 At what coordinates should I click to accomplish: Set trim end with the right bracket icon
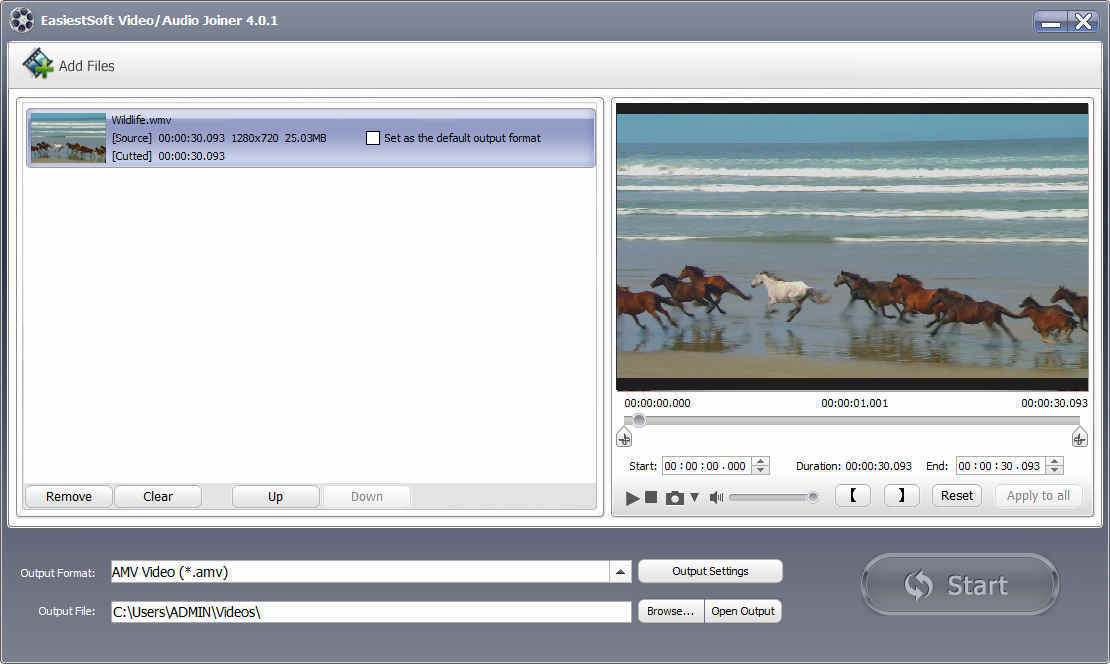pyautogui.click(x=901, y=495)
